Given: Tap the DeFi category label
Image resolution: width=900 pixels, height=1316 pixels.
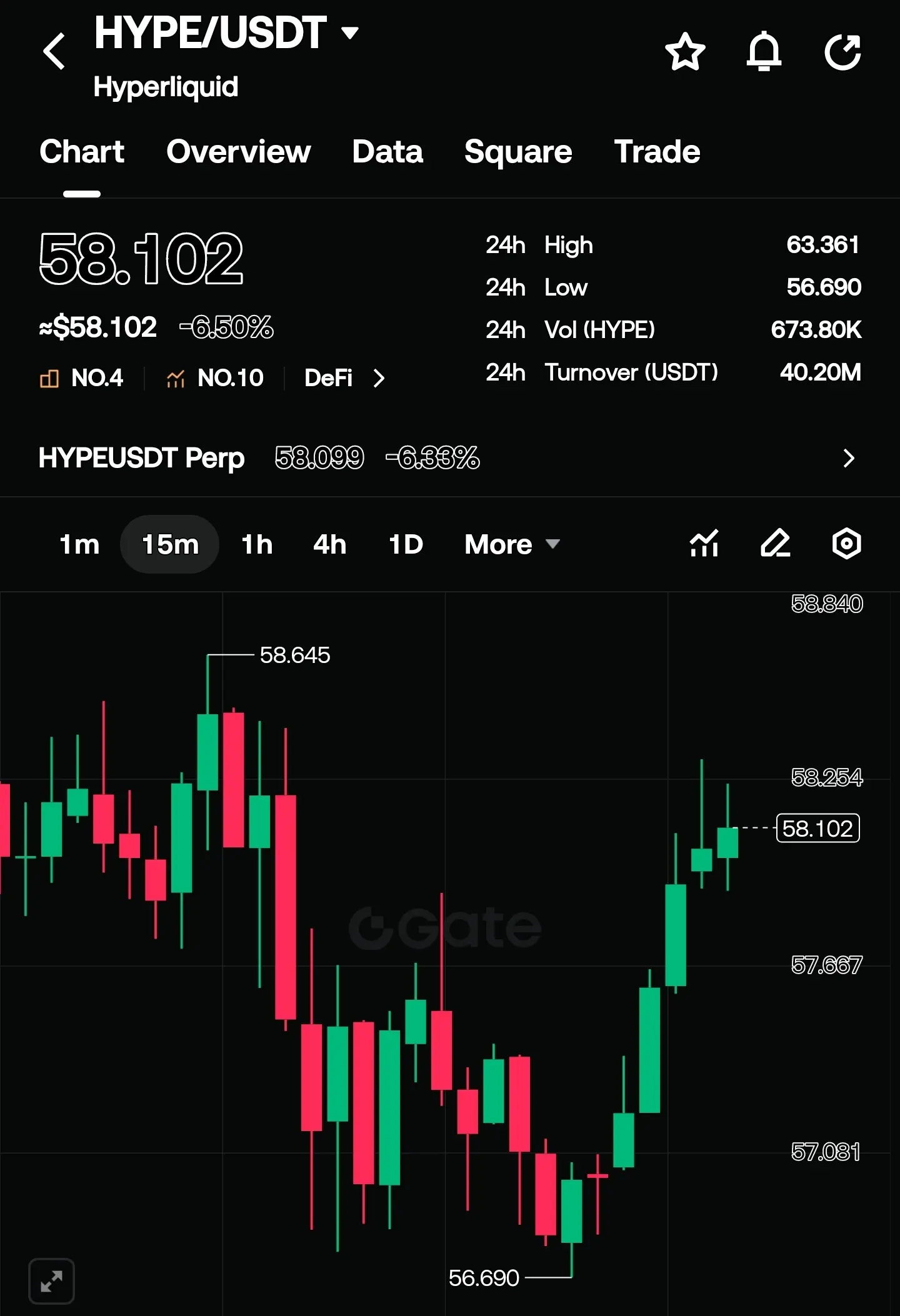Looking at the screenshot, I should 328,378.
